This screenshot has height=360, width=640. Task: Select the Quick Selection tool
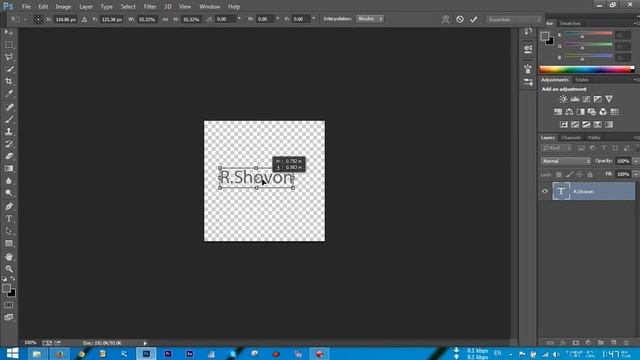(9, 69)
